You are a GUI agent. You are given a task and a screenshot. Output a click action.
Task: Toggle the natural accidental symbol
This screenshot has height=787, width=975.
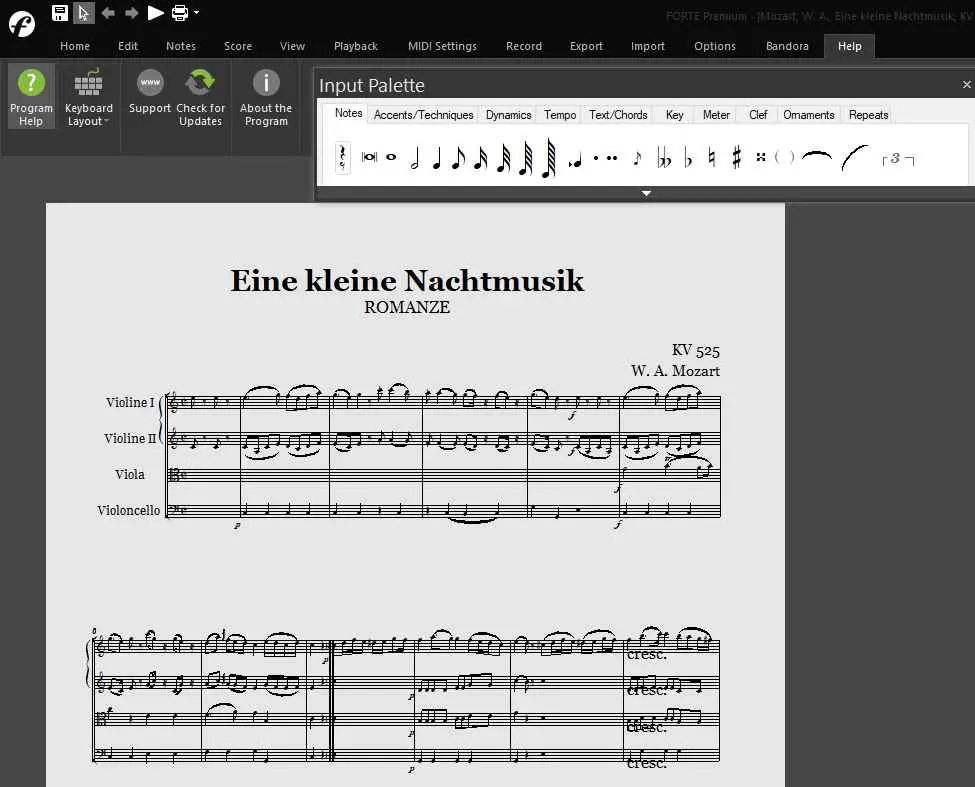click(712, 158)
